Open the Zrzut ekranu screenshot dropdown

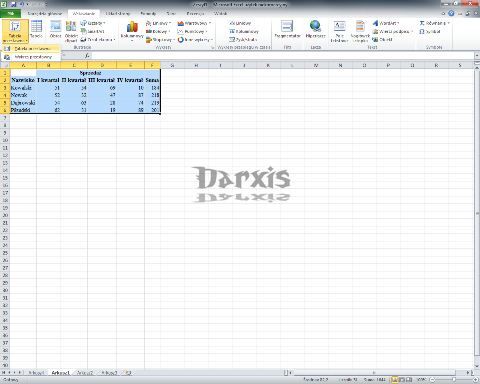click(x=98, y=39)
